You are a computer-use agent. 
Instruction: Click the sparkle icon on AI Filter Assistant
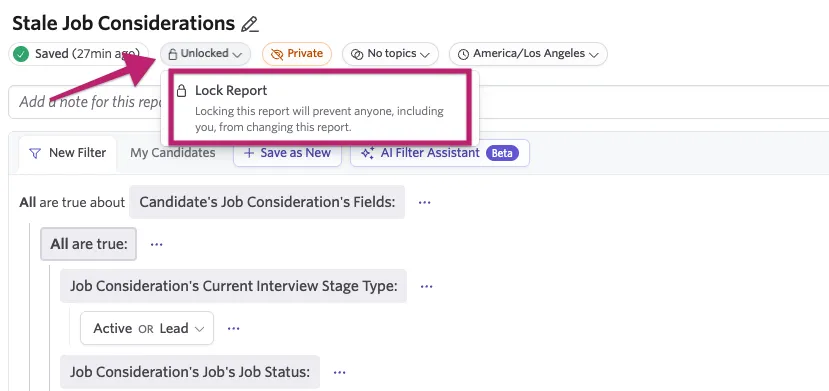point(367,153)
